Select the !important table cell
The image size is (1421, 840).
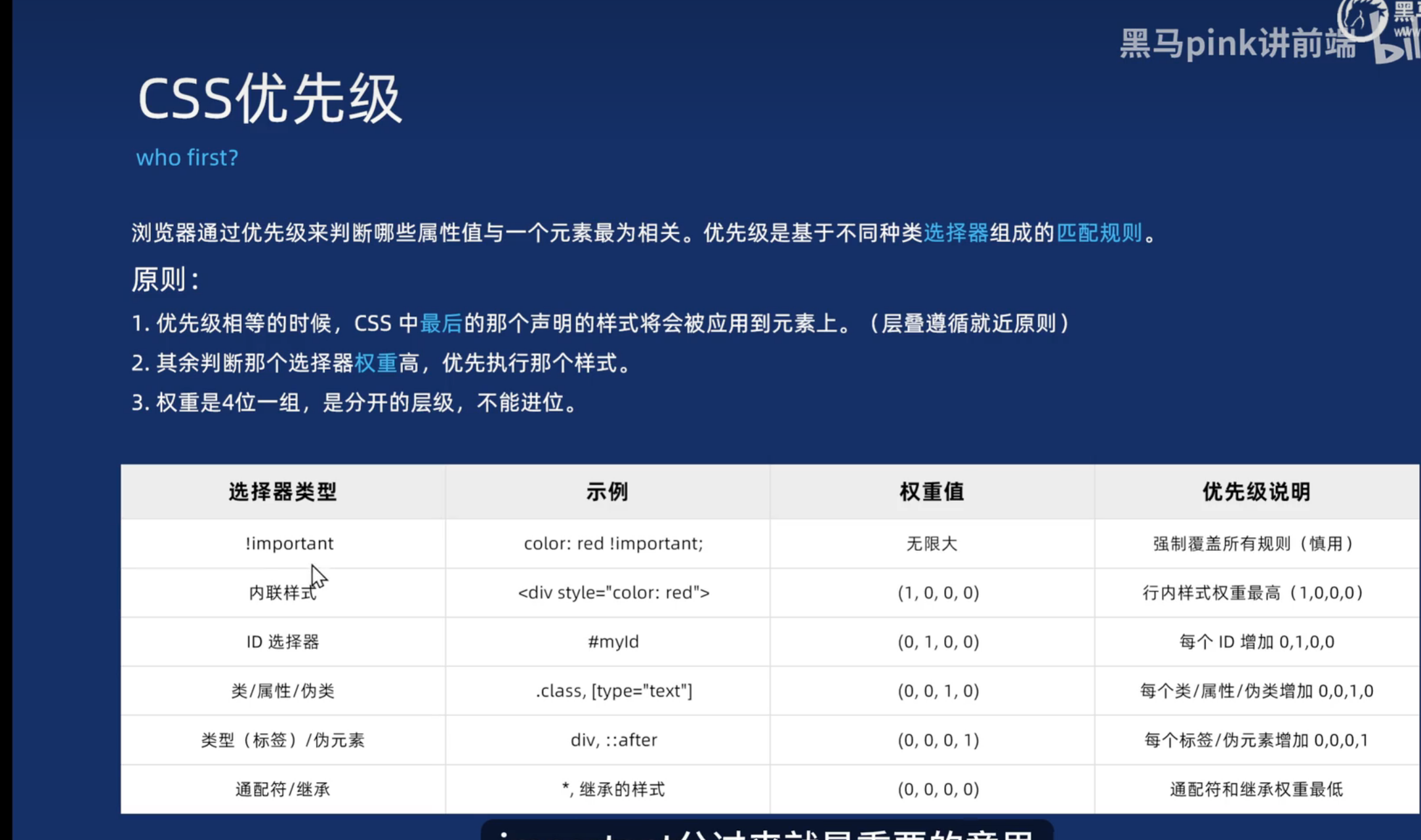point(289,543)
